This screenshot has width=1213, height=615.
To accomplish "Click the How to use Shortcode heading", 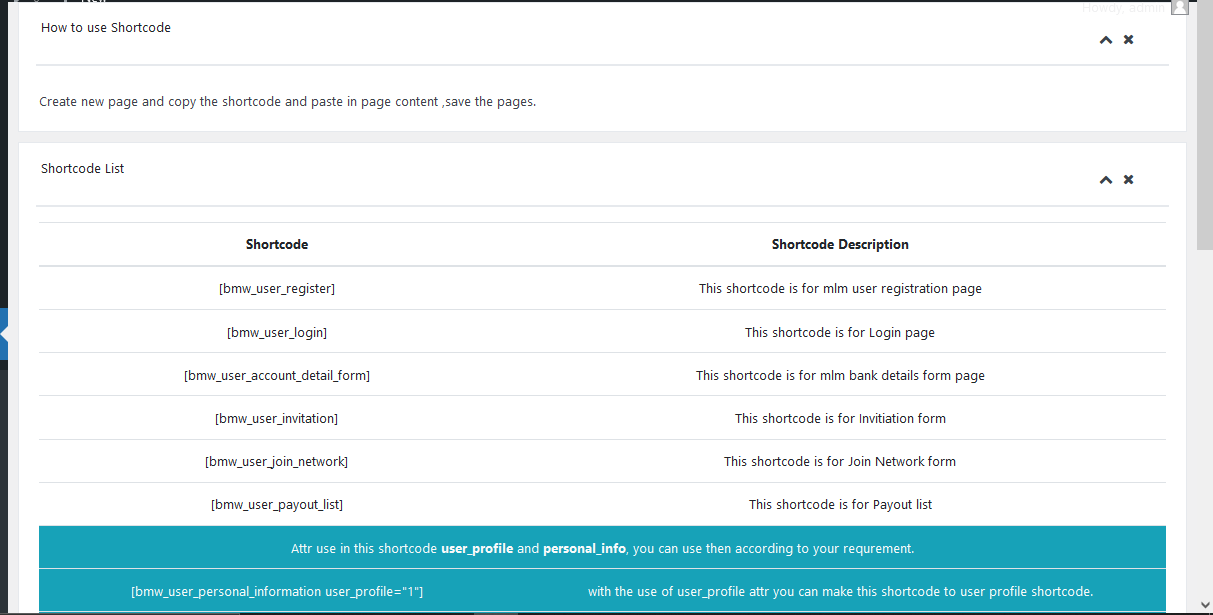I will (x=106, y=28).
